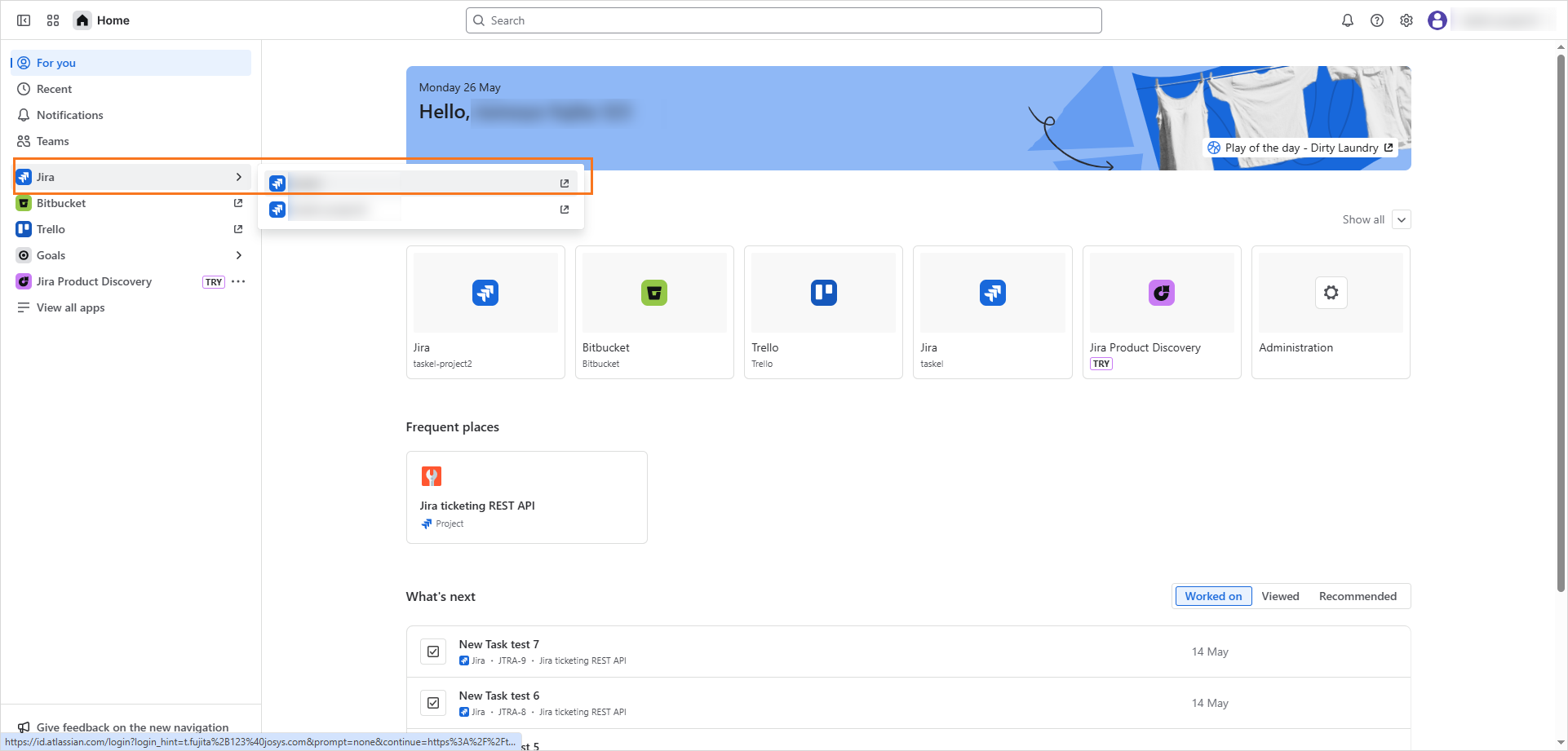Click the Jira ticketing REST API project icon

point(432,476)
